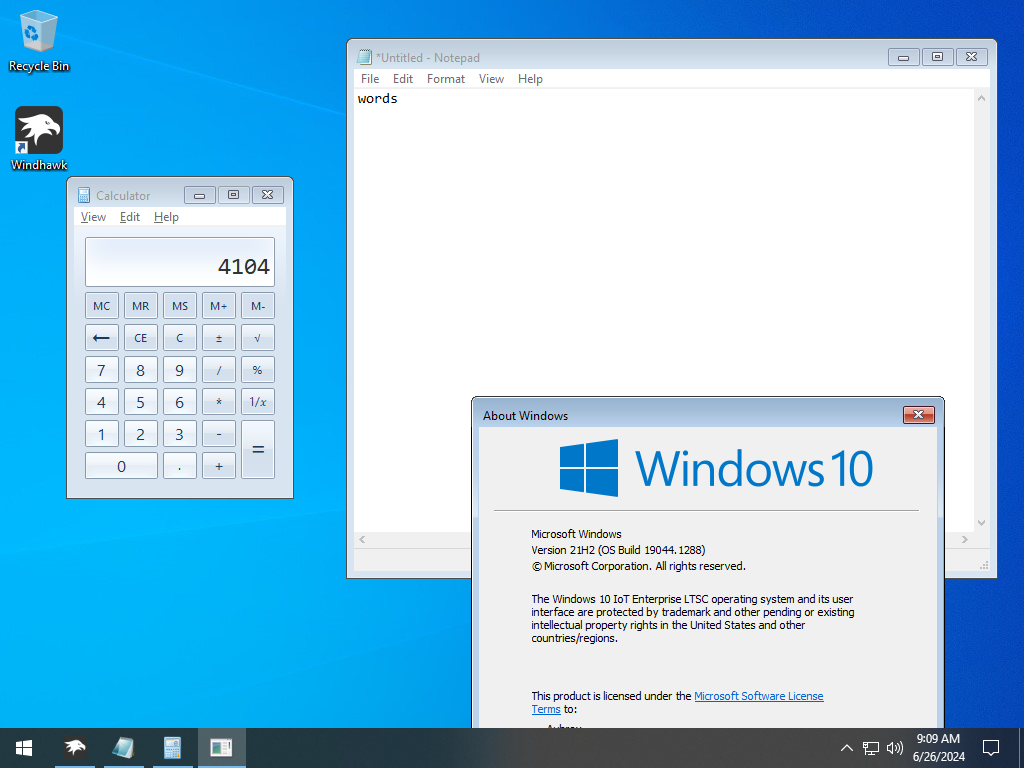Click the Windhawk icon in the taskbar
Screen dimensions: 1024x768
pos(75,747)
